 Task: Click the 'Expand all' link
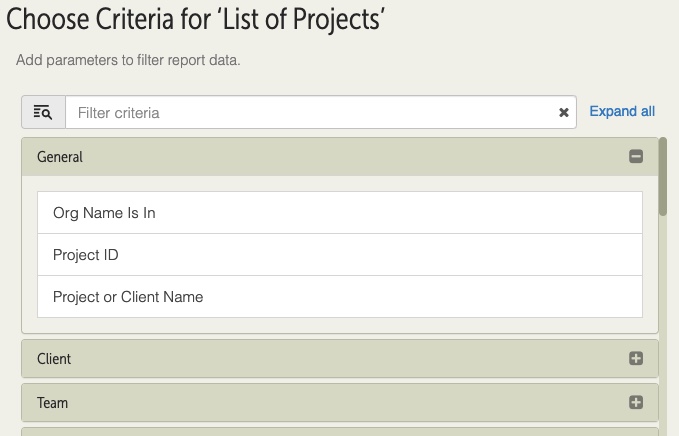[622, 111]
